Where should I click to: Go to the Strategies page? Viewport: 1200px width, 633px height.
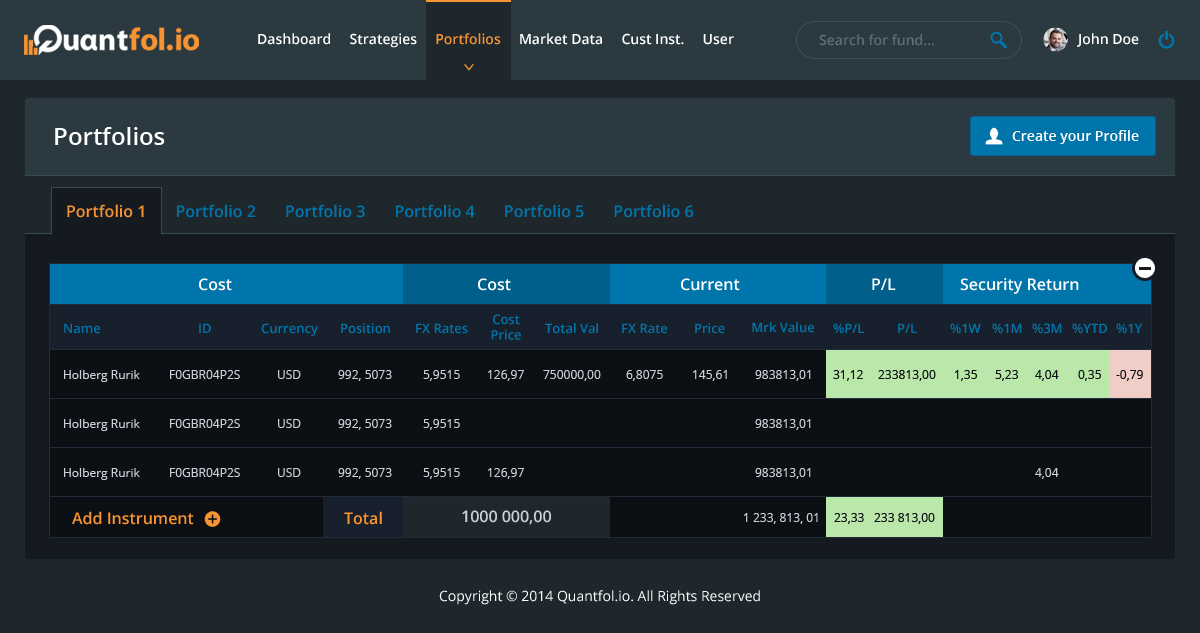click(383, 40)
